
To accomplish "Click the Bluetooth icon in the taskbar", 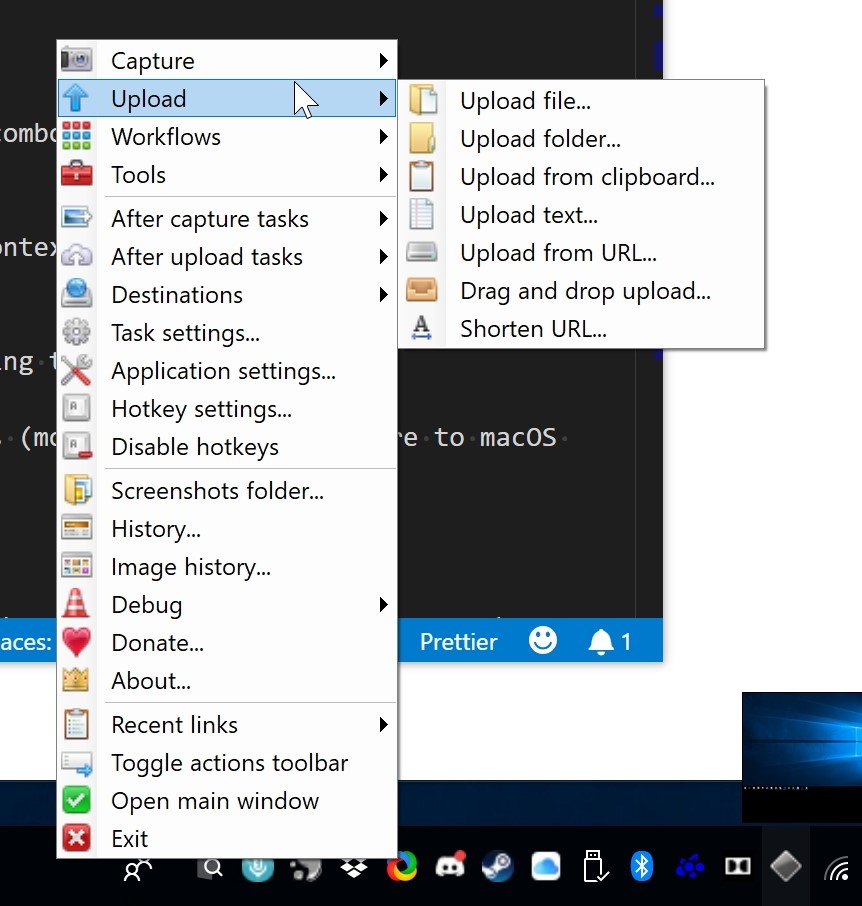I will (641, 866).
